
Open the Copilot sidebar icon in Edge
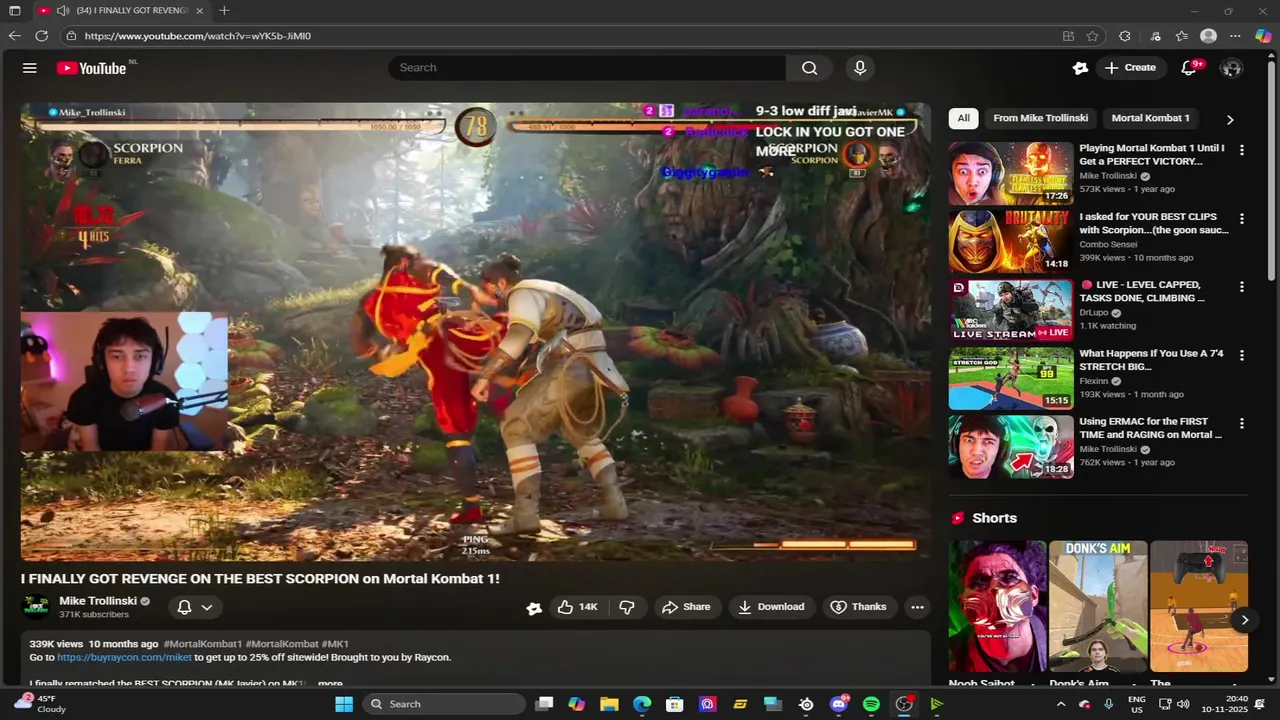(1263, 36)
